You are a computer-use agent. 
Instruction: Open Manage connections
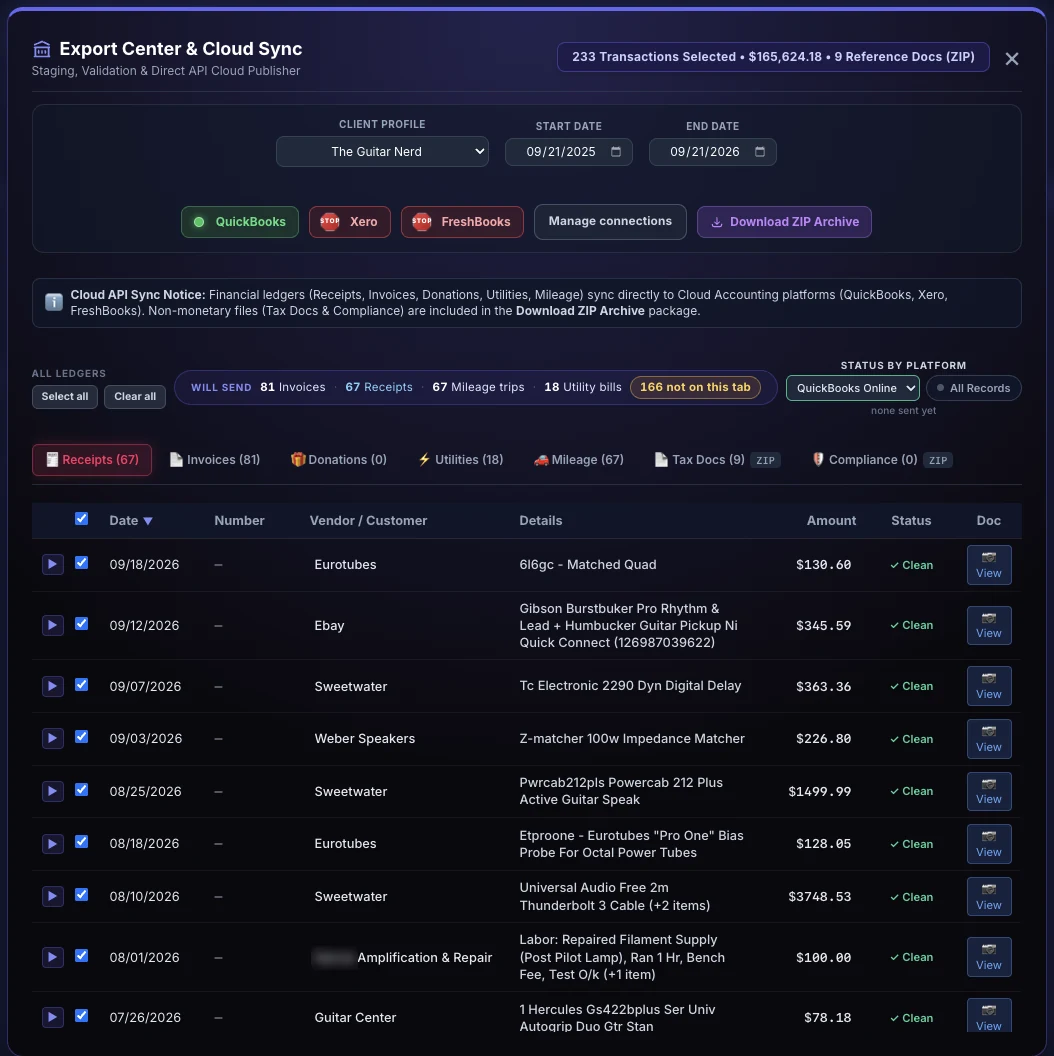pos(610,222)
